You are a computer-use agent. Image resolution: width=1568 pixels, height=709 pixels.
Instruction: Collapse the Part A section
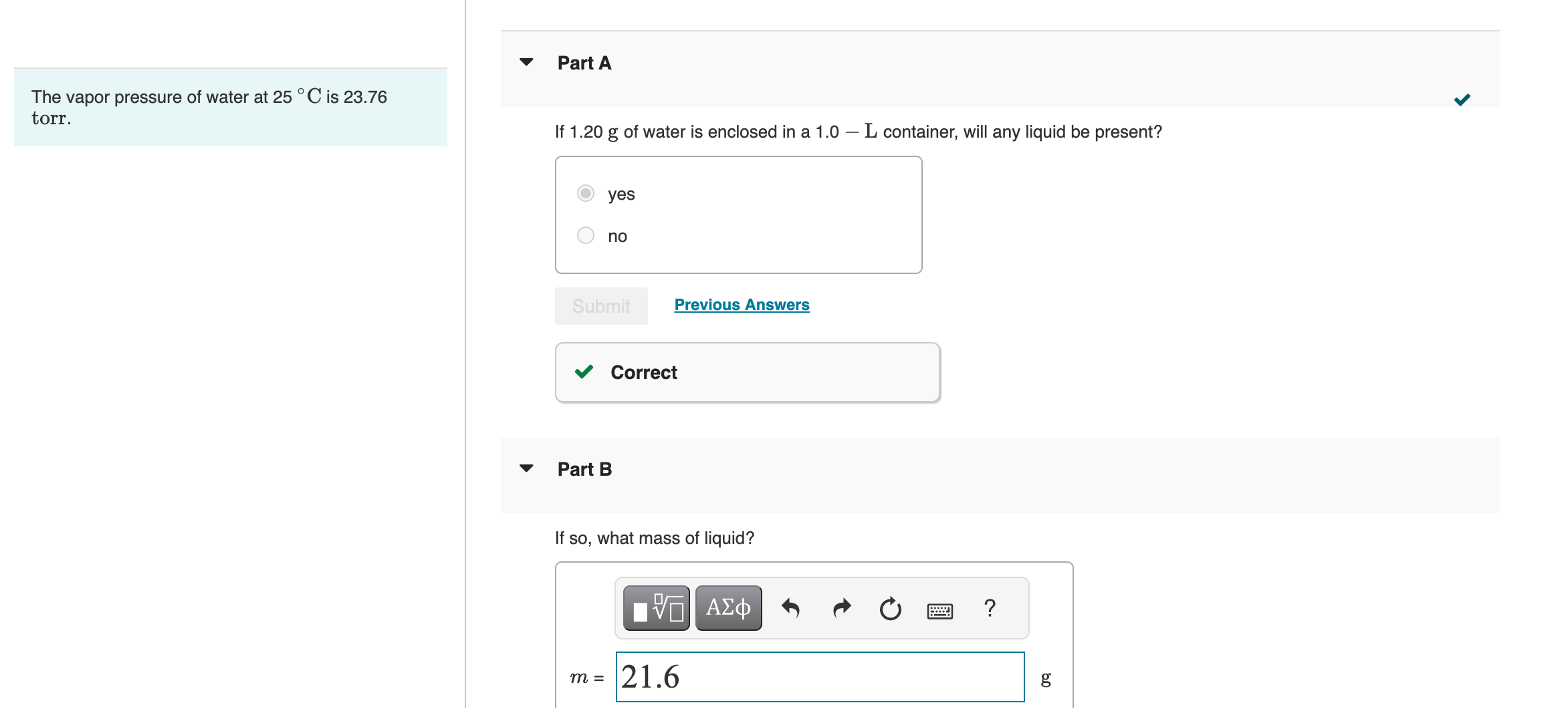coord(528,61)
